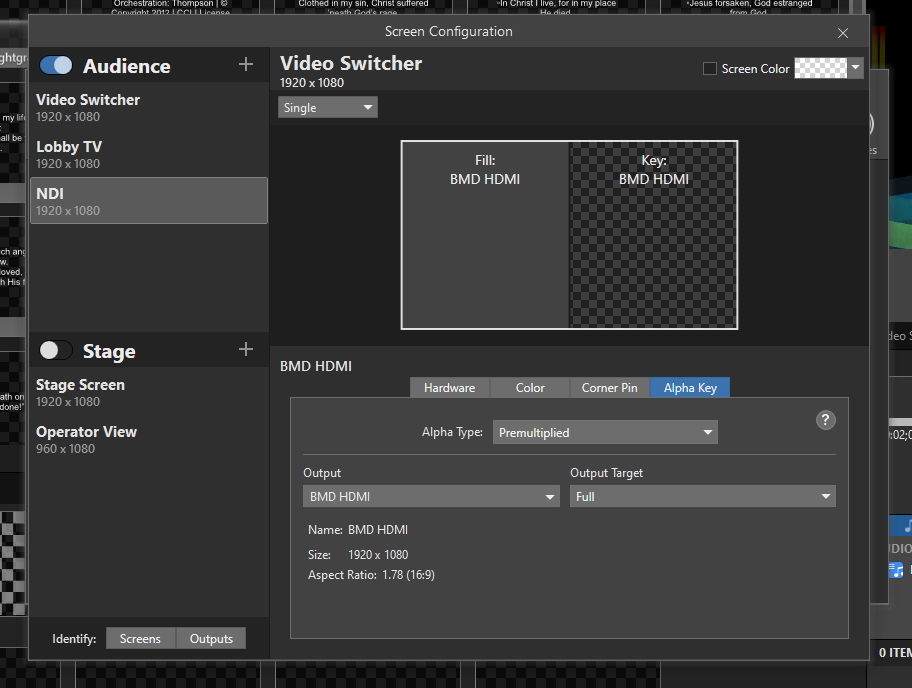
Task: Enable the Stage screens switch
Action: tap(56, 350)
